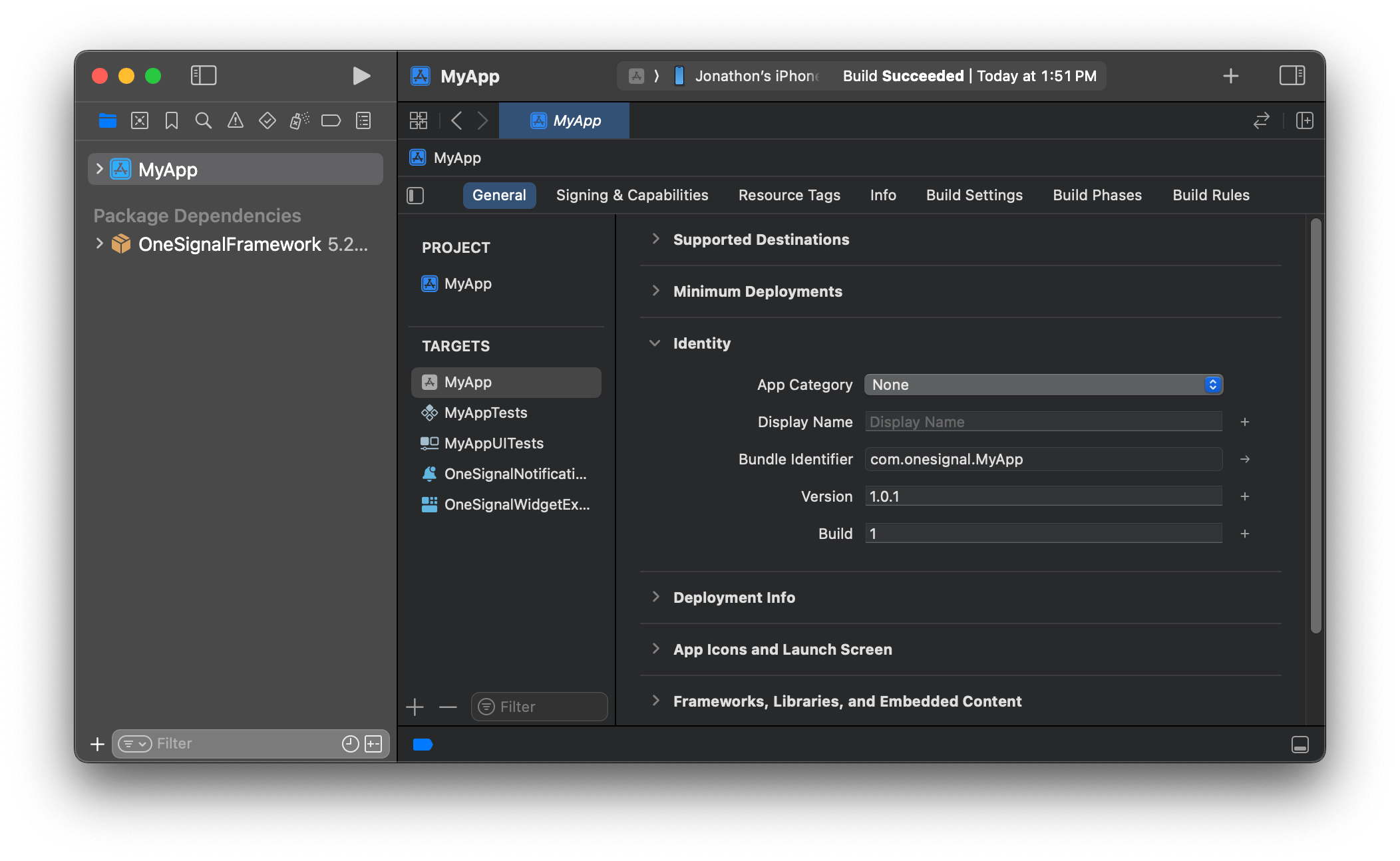Toggle the inspectors panel

tap(1292, 75)
